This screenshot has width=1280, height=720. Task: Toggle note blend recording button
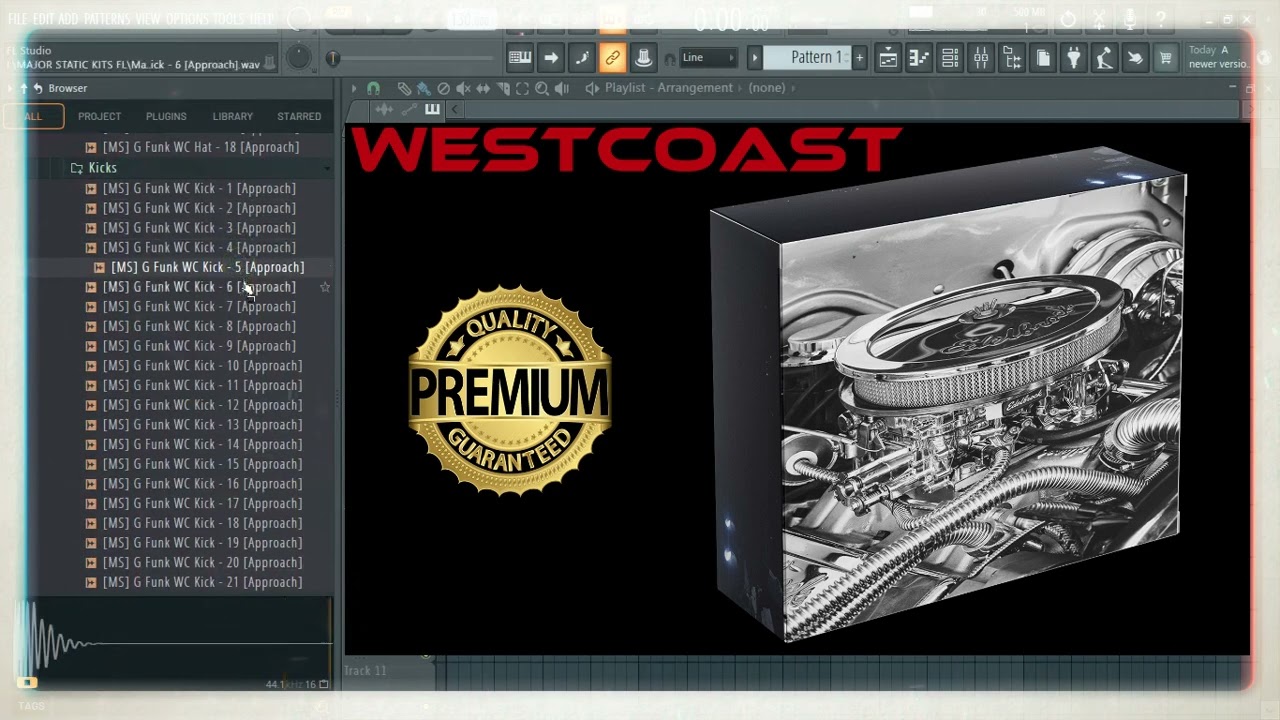pyautogui.click(x=582, y=58)
